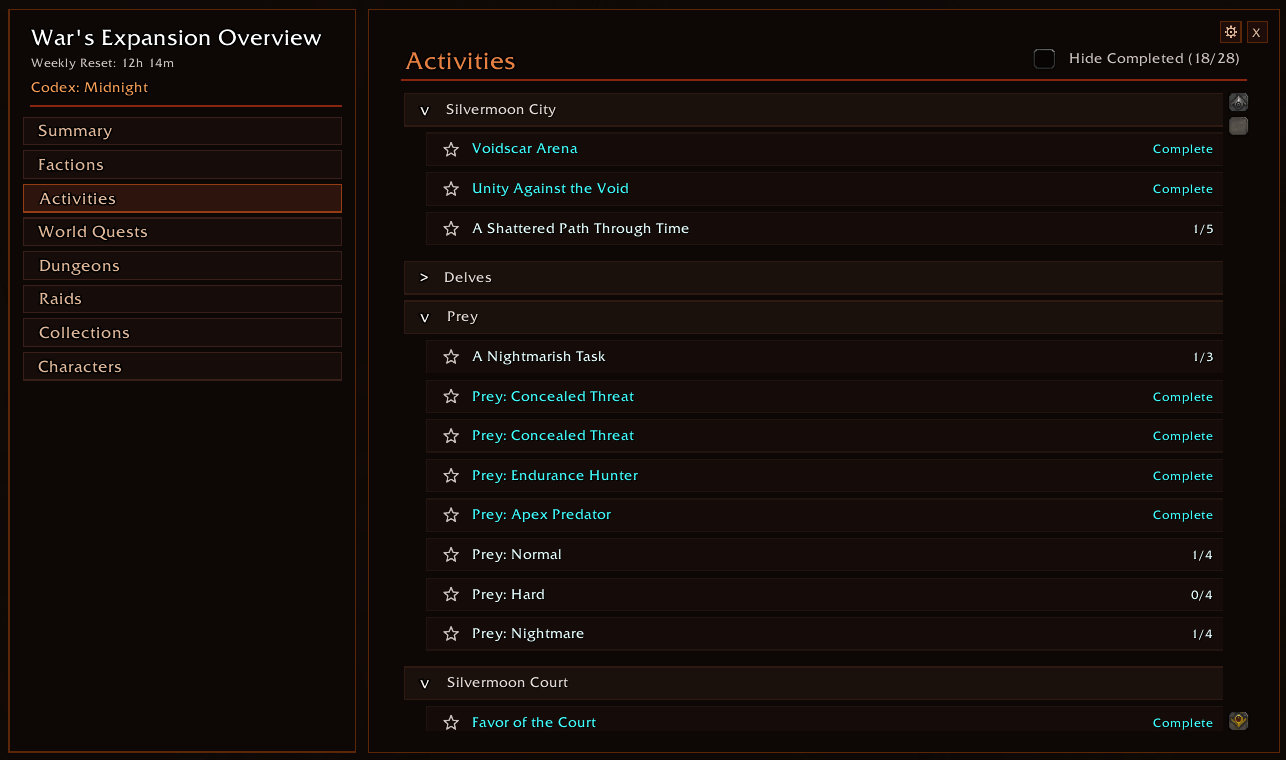This screenshot has height=760, width=1286.
Task: Collapse the Prey section
Action: (813, 317)
